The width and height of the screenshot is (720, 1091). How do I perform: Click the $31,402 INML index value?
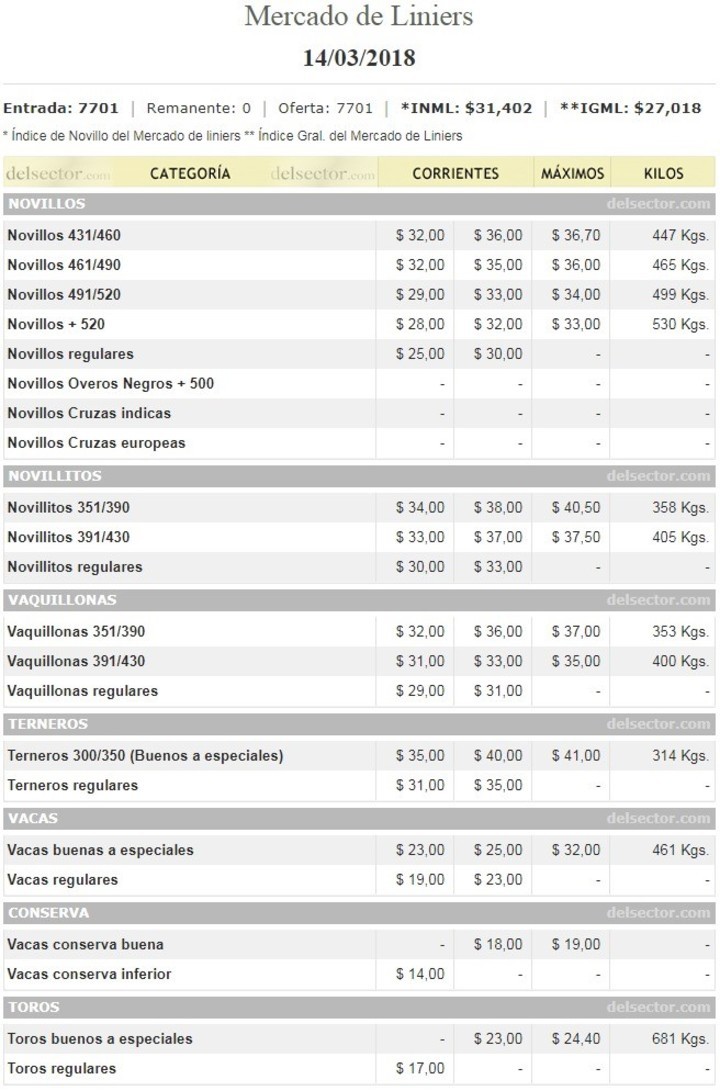[x=498, y=108]
